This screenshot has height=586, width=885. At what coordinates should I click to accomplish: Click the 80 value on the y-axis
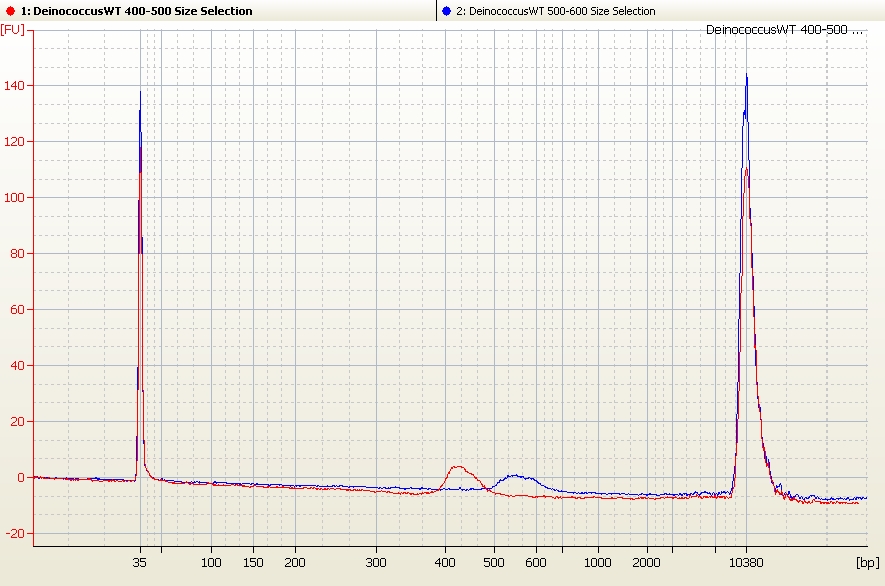coord(16,254)
